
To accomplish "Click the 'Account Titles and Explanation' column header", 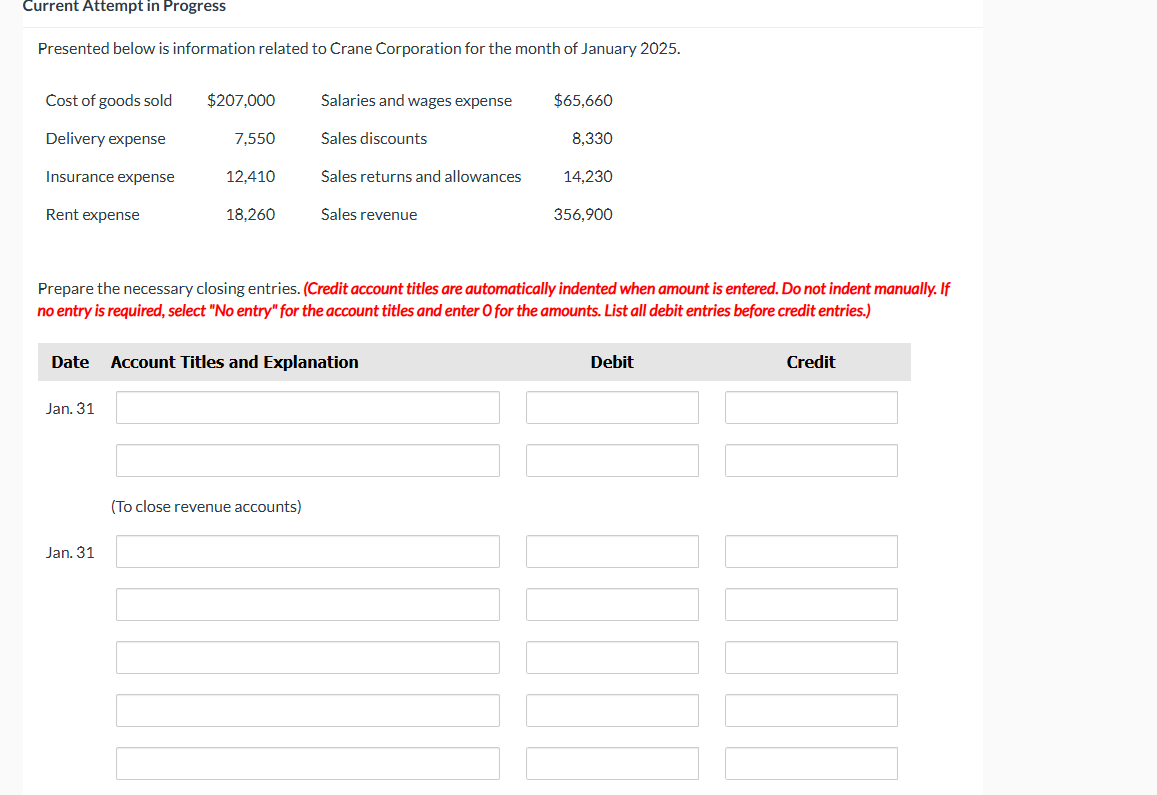I will [x=234, y=362].
